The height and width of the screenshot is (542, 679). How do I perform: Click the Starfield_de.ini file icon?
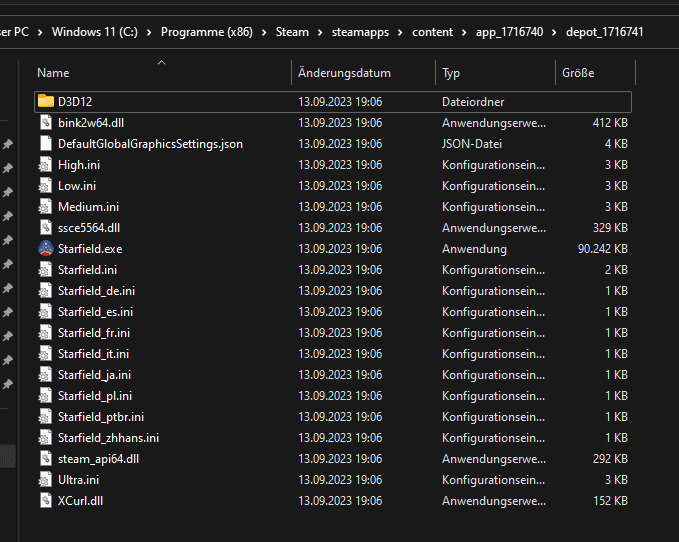coord(45,290)
